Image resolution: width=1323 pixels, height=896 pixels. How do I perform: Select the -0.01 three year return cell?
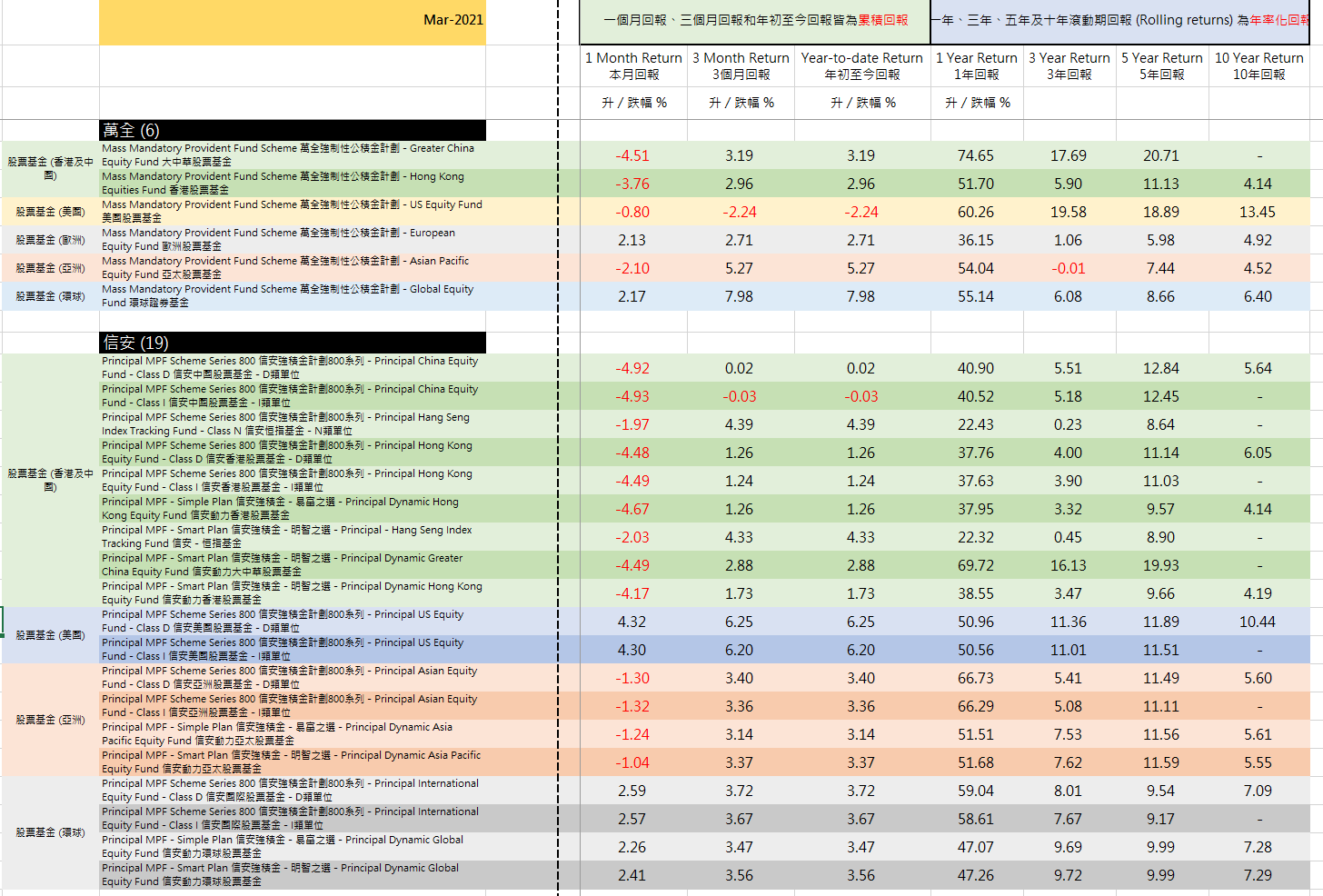(x=1069, y=268)
